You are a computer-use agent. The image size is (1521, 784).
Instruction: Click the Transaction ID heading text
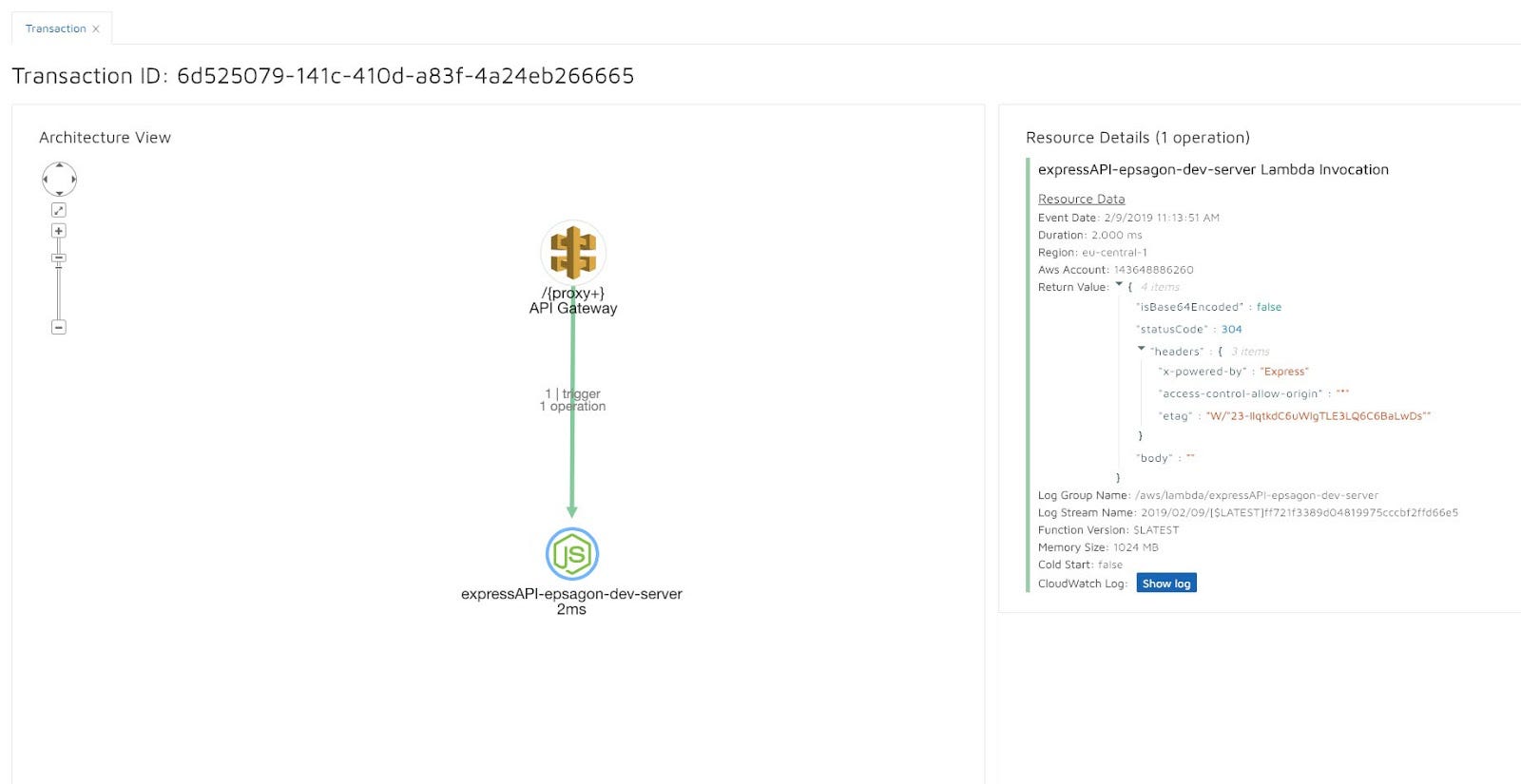(x=323, y=76)
